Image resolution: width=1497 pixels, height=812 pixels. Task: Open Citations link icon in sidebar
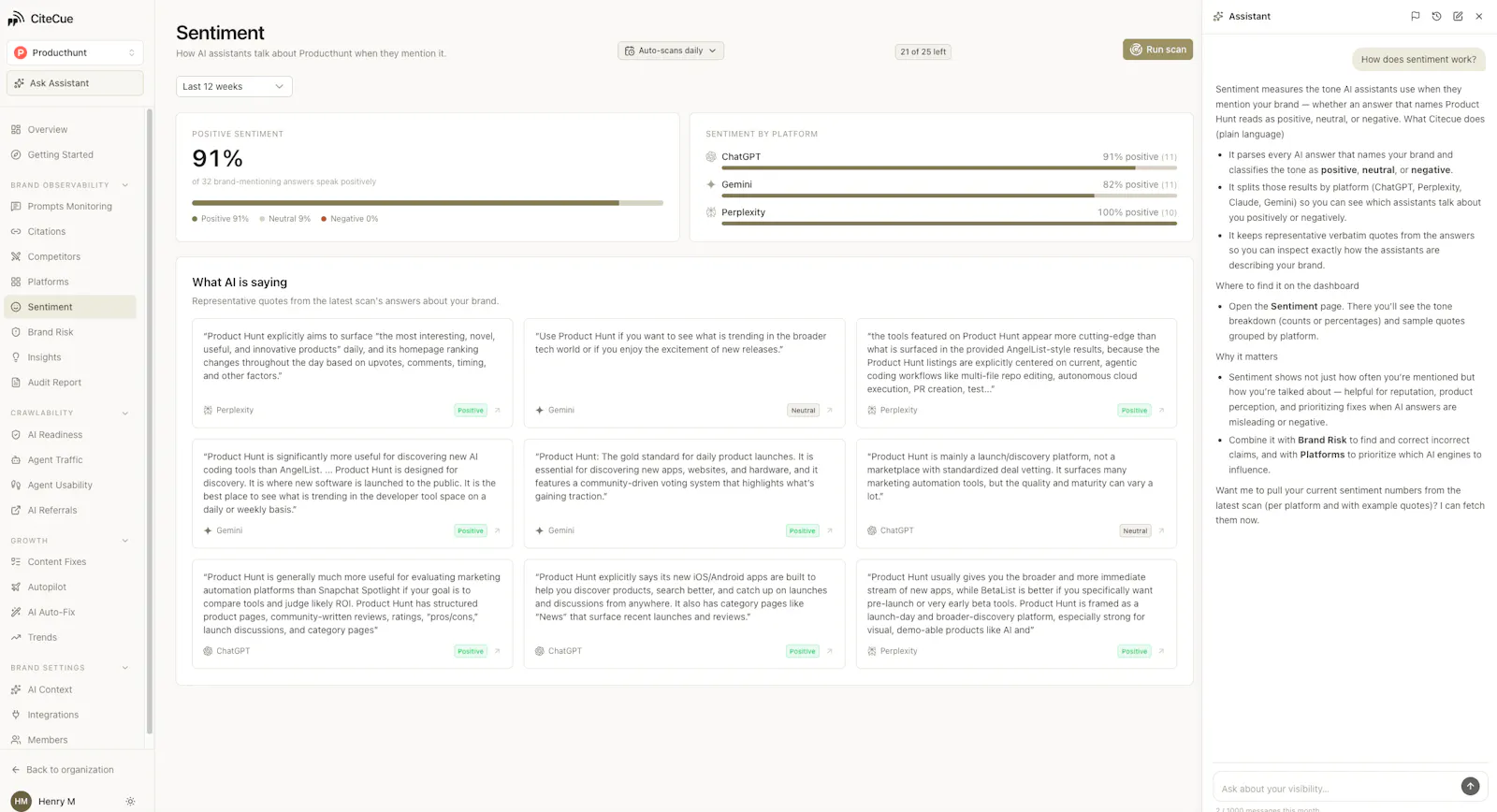click(16, 232)
